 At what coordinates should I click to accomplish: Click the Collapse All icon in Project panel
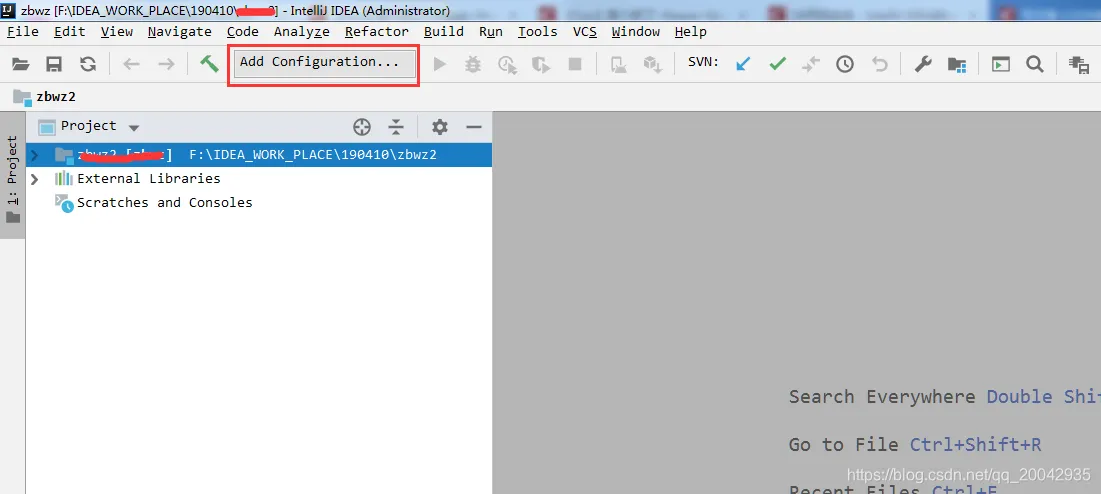pyautogui.click(x=396, y=127)
